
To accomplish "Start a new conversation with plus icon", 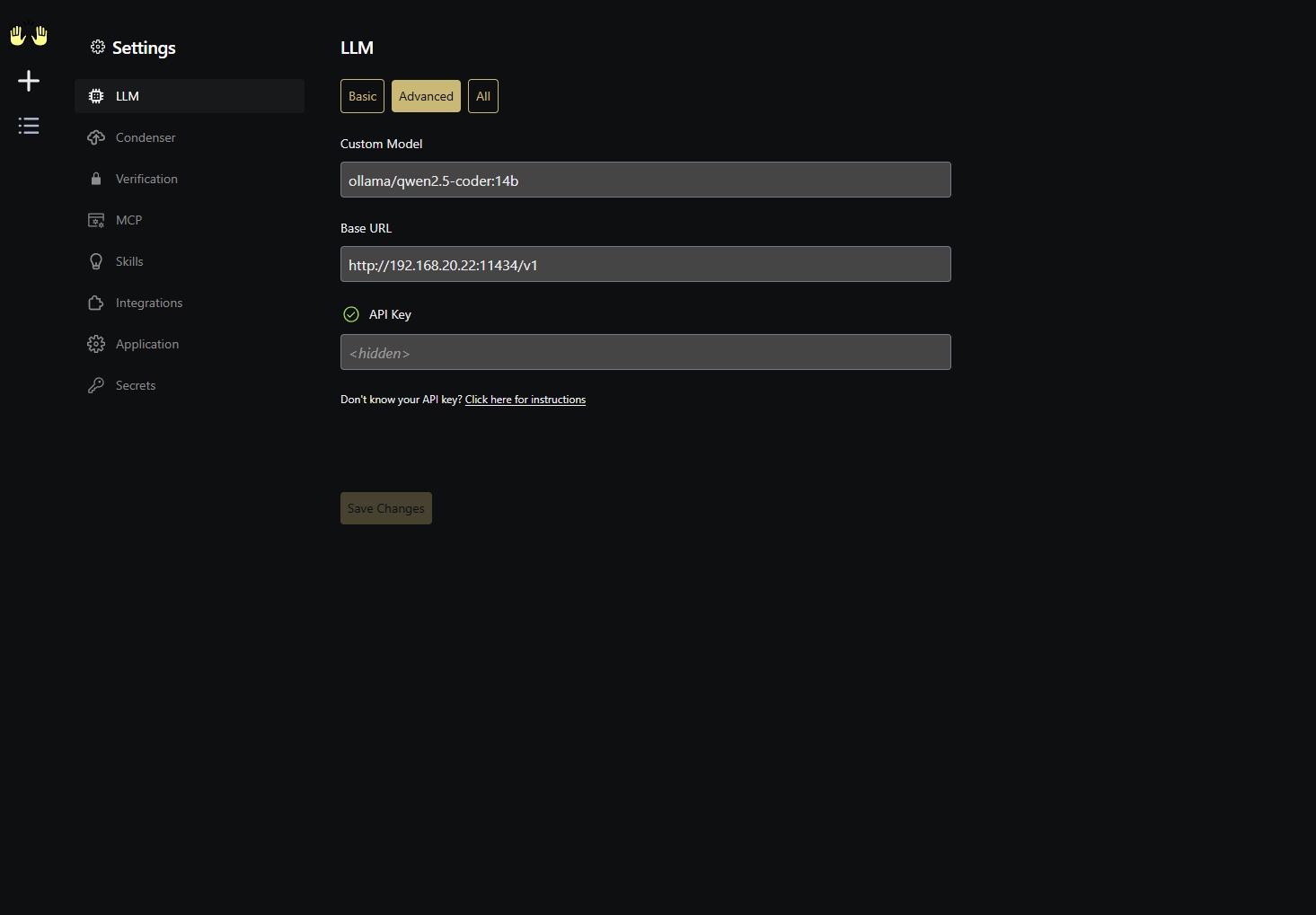I will click(x=29, y=81).
